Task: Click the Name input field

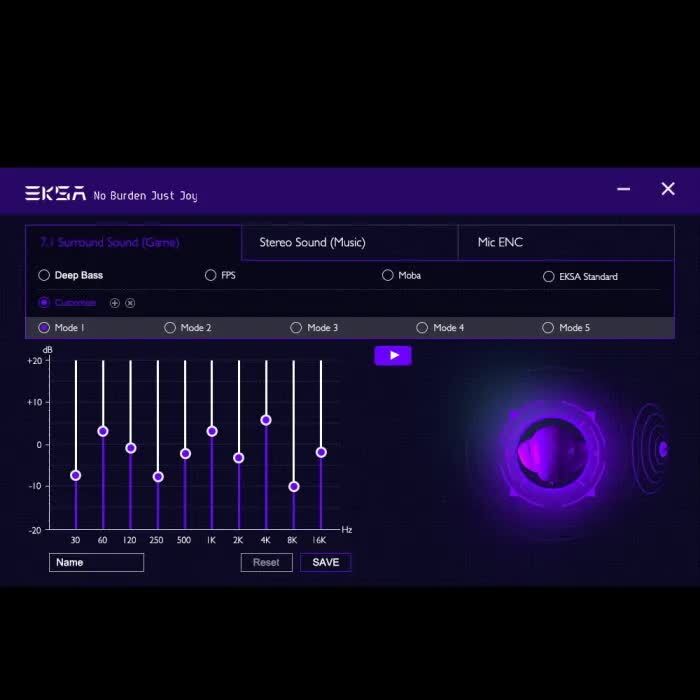Action: [x=96, y=562]
